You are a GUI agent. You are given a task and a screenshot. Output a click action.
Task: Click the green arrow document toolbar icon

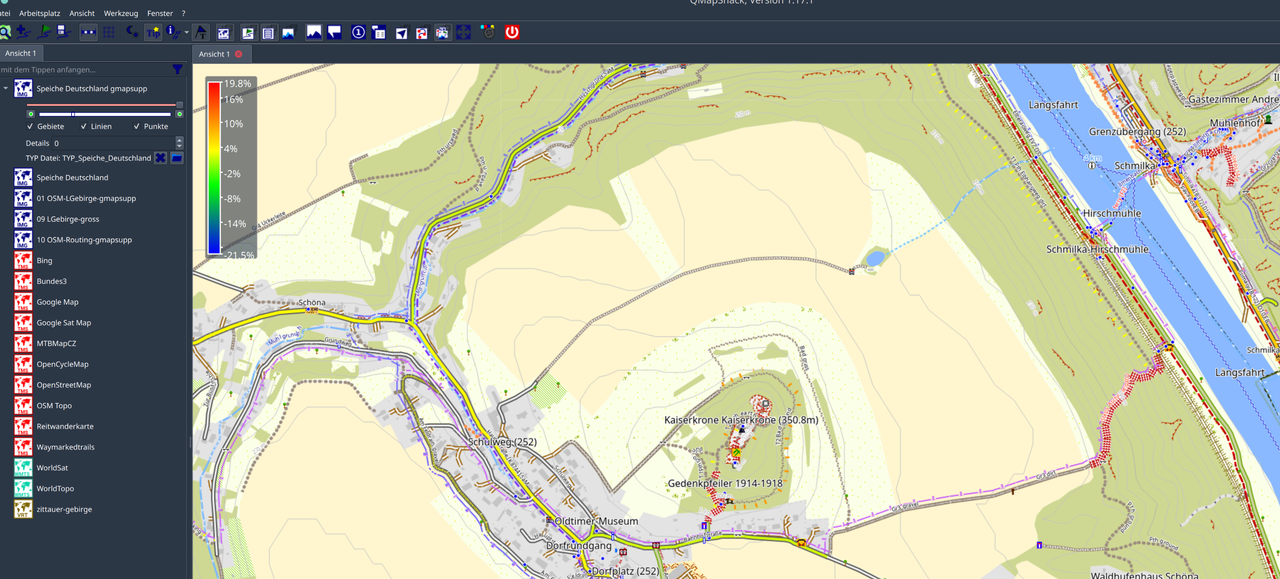248,32
